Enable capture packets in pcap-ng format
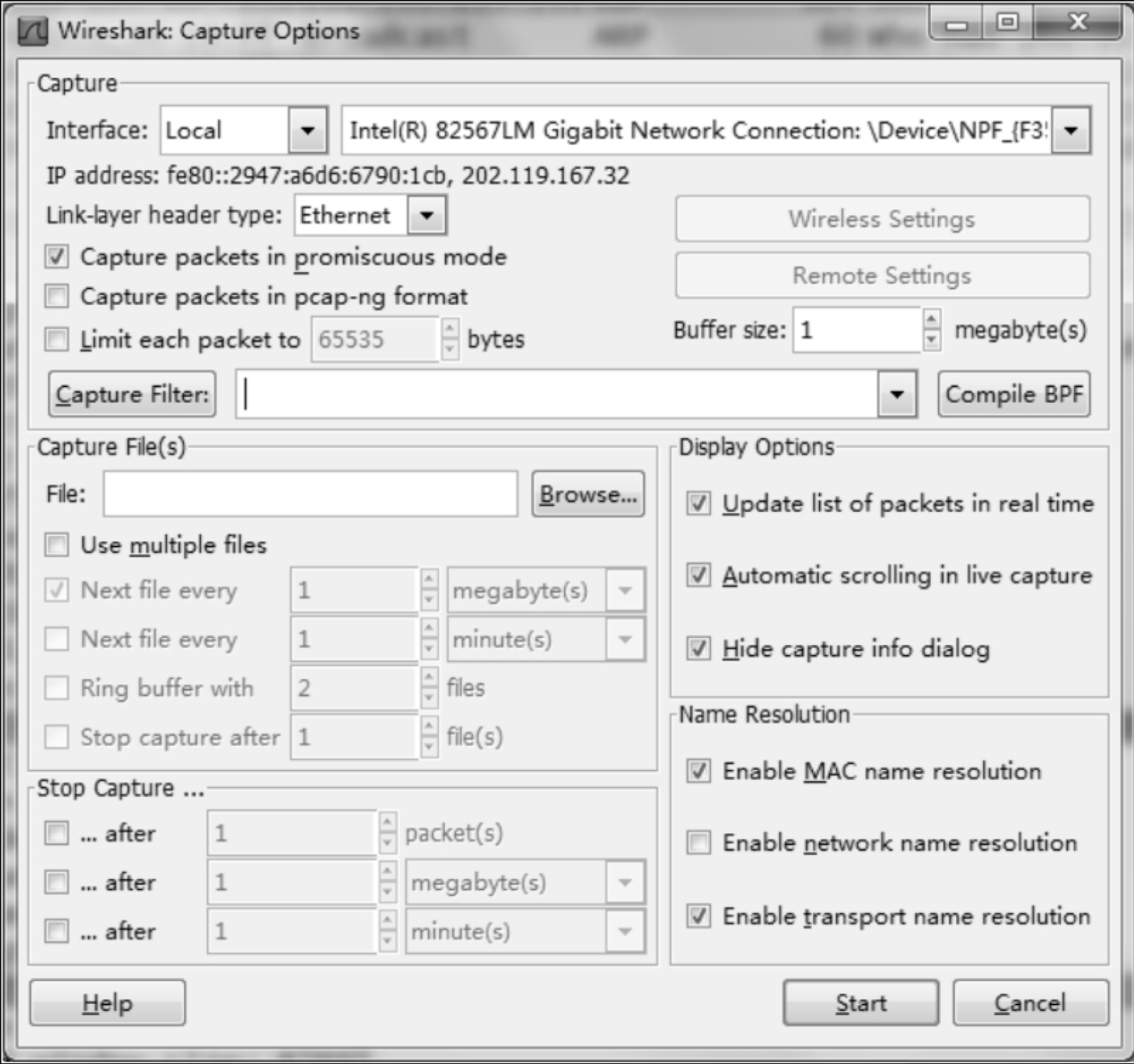Image resolution: width=1134 pixels, height=1064 pixels. tap(56, 296)
